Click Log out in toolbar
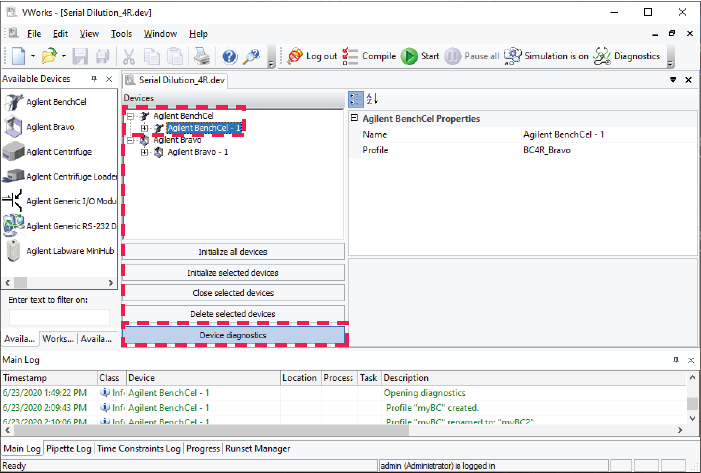Image resolution: width=701 pixels, height=473 pixels. [312, 56]
